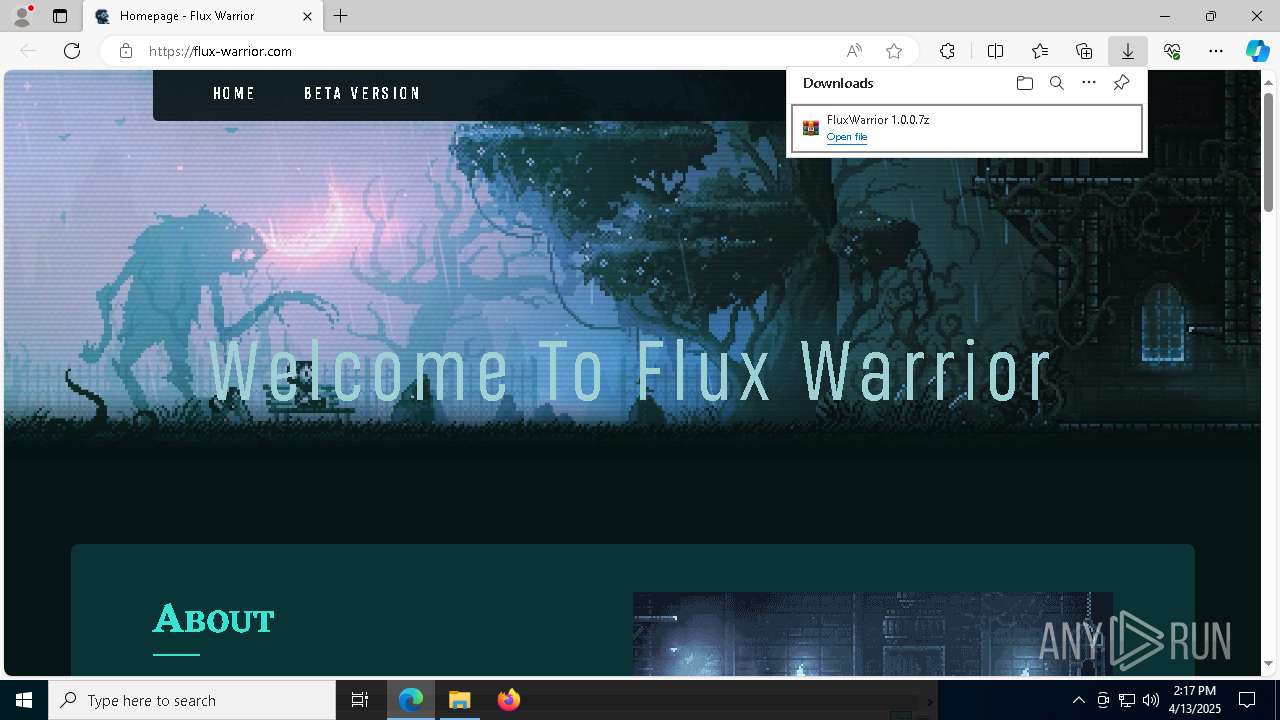Open network status tray icon
1280x720 pixels.
[x=1127, y=700]
